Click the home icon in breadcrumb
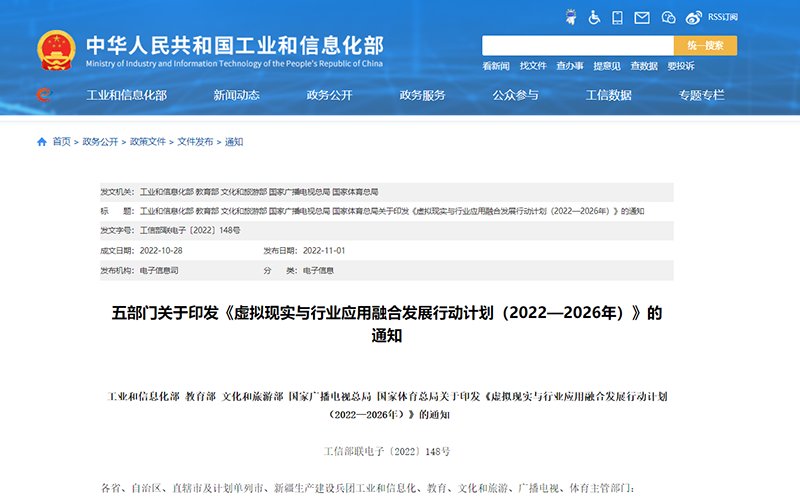Viewport: 800px width, 503px height. [x=42, y=142]
